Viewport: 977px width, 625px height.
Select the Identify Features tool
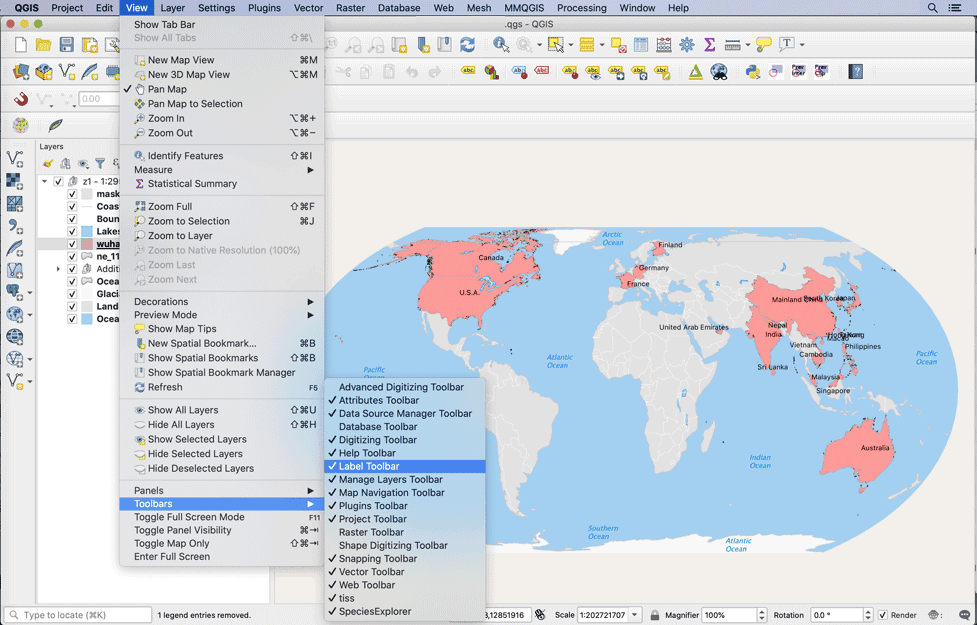click(501, 45)
